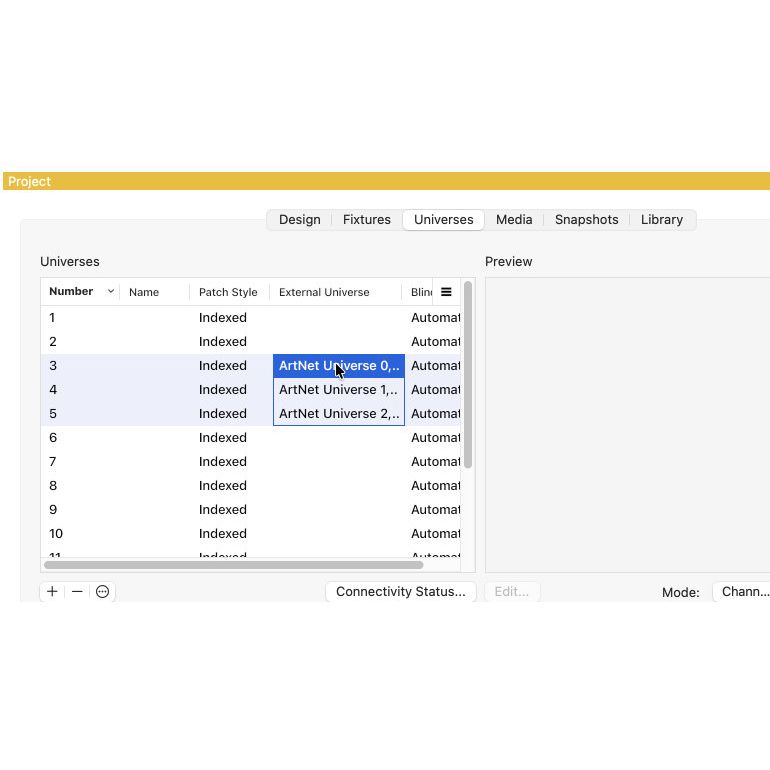Screen dimensions: 770x770
Task: Go to the Snapshots tab
Action: click(x=586, y=220)
